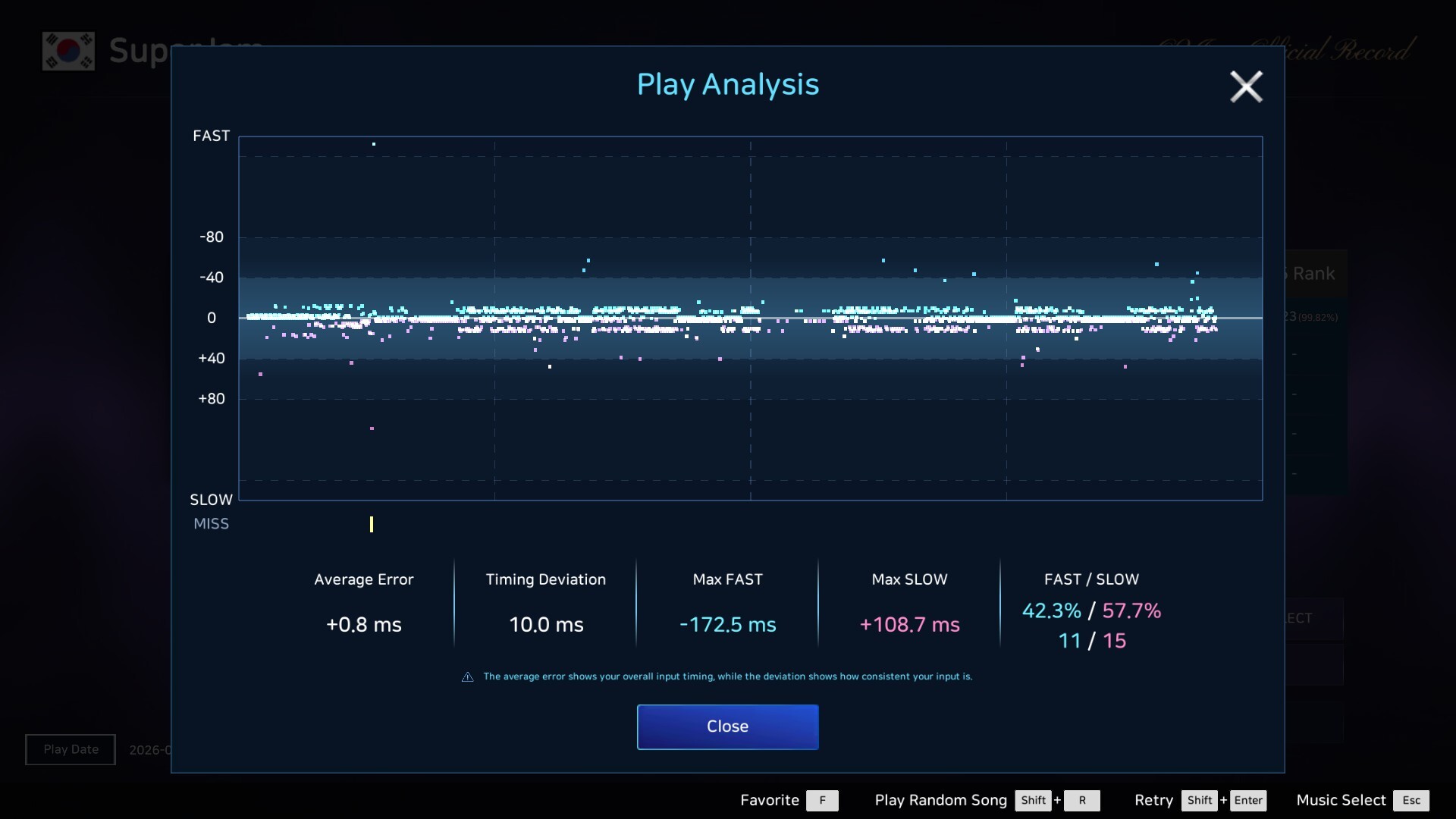
Task: Choose Play Random Song in bottom bar
Action: [x=940, y=800]
